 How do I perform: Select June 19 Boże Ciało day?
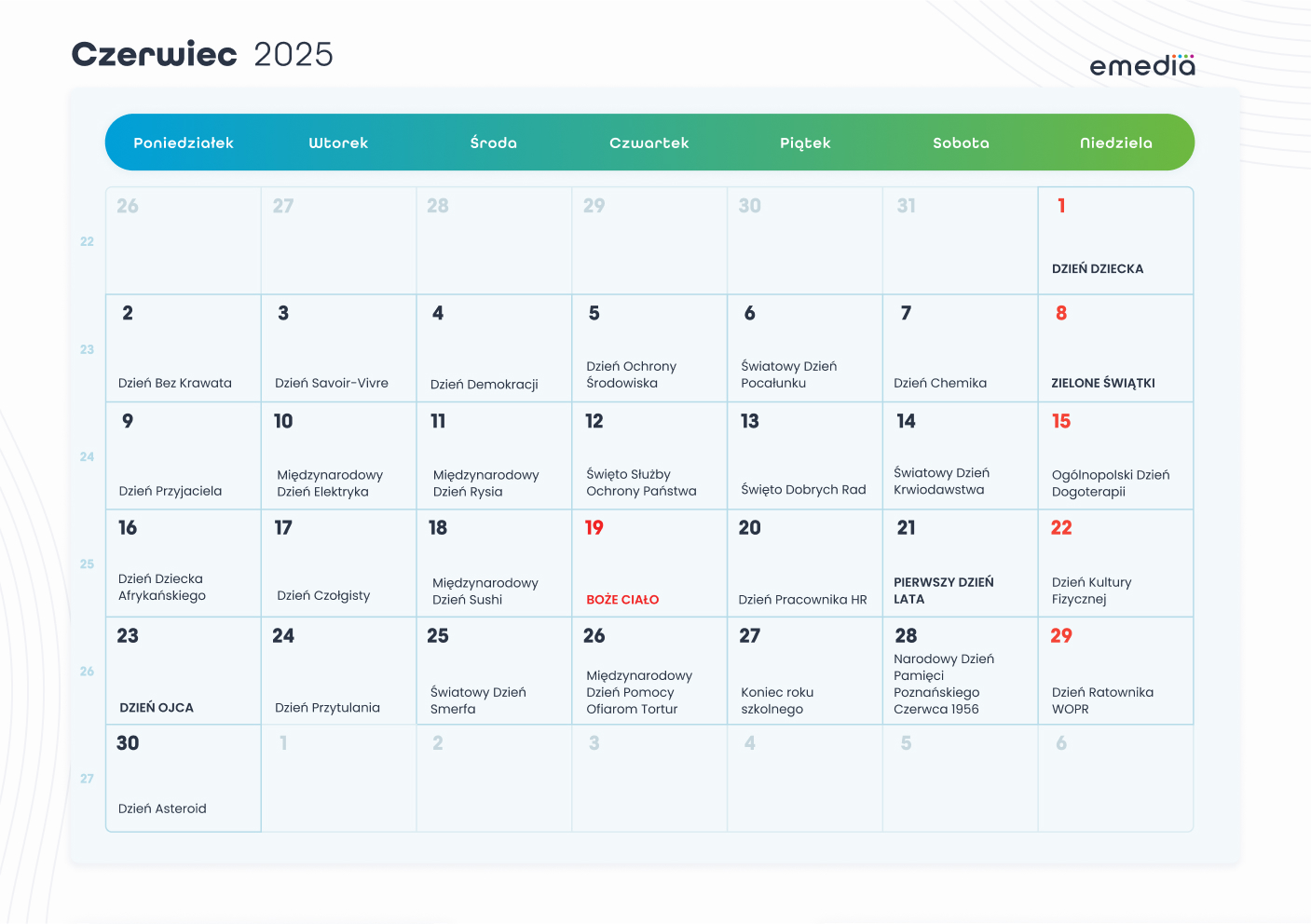pos(649,563)
